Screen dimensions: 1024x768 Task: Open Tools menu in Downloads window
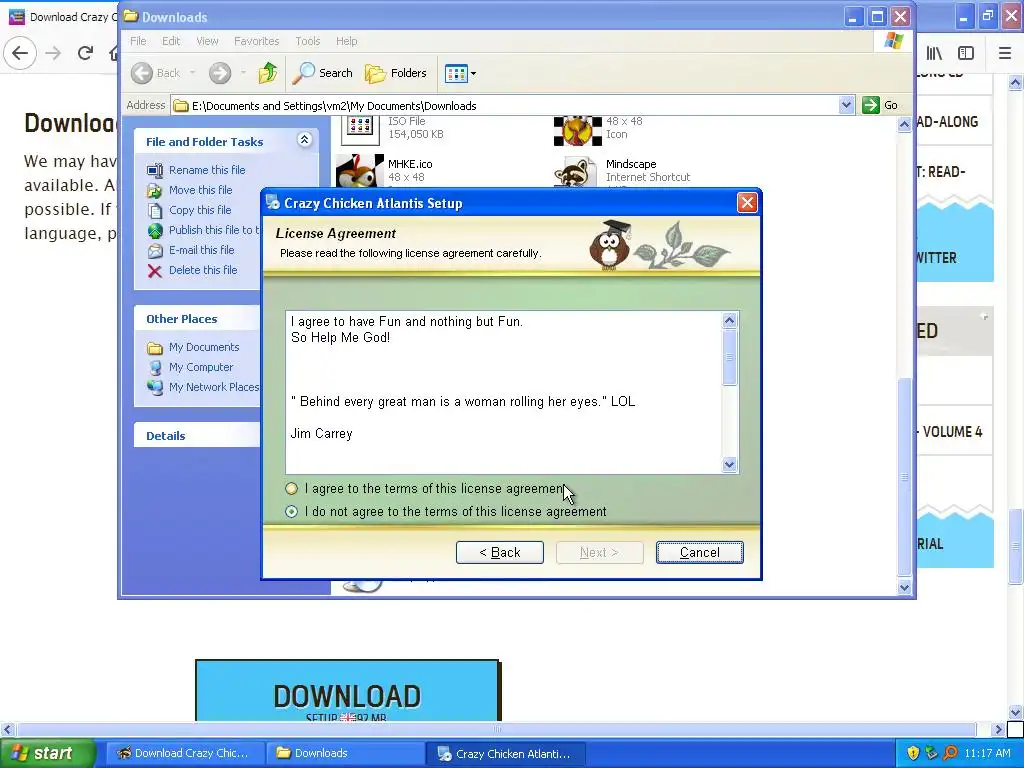coord(308,41)
